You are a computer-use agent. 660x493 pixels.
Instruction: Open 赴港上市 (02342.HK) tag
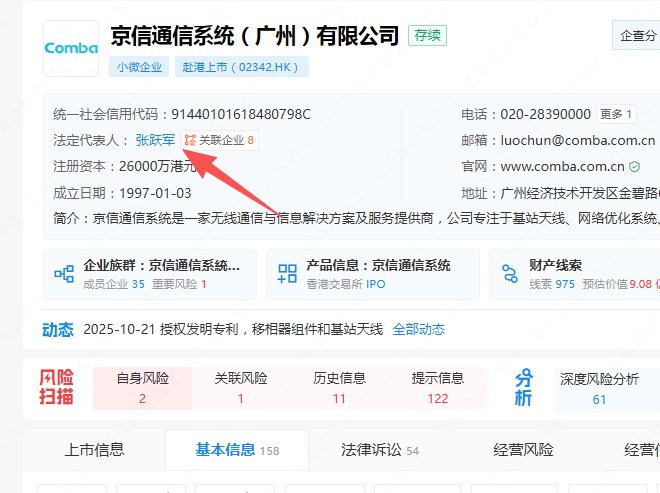[x=242, y=67]
